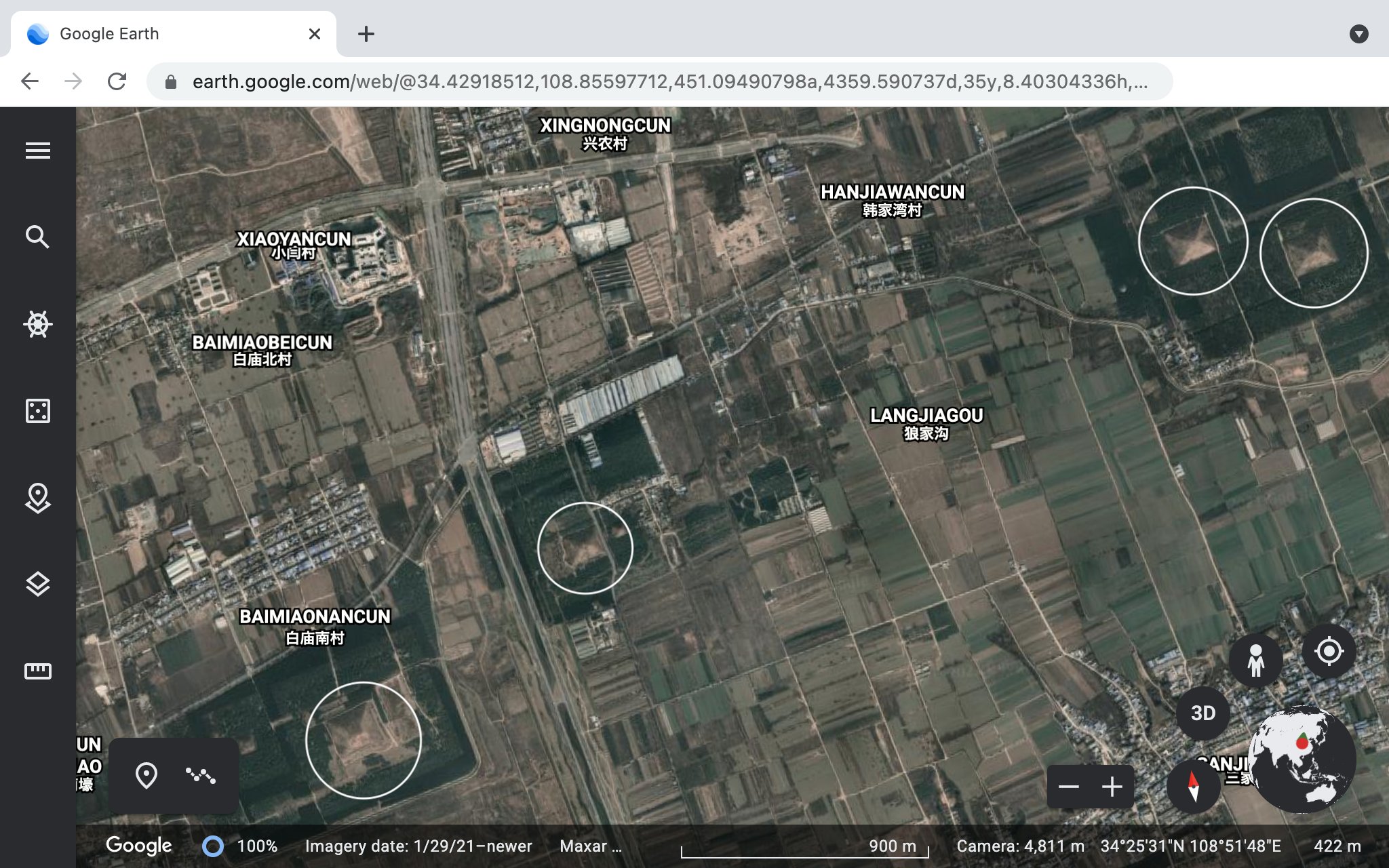Viewport: 1389px width, 868px height.
Task: Click the XINGNONGCUN place label
Action: tap(605, 134)
